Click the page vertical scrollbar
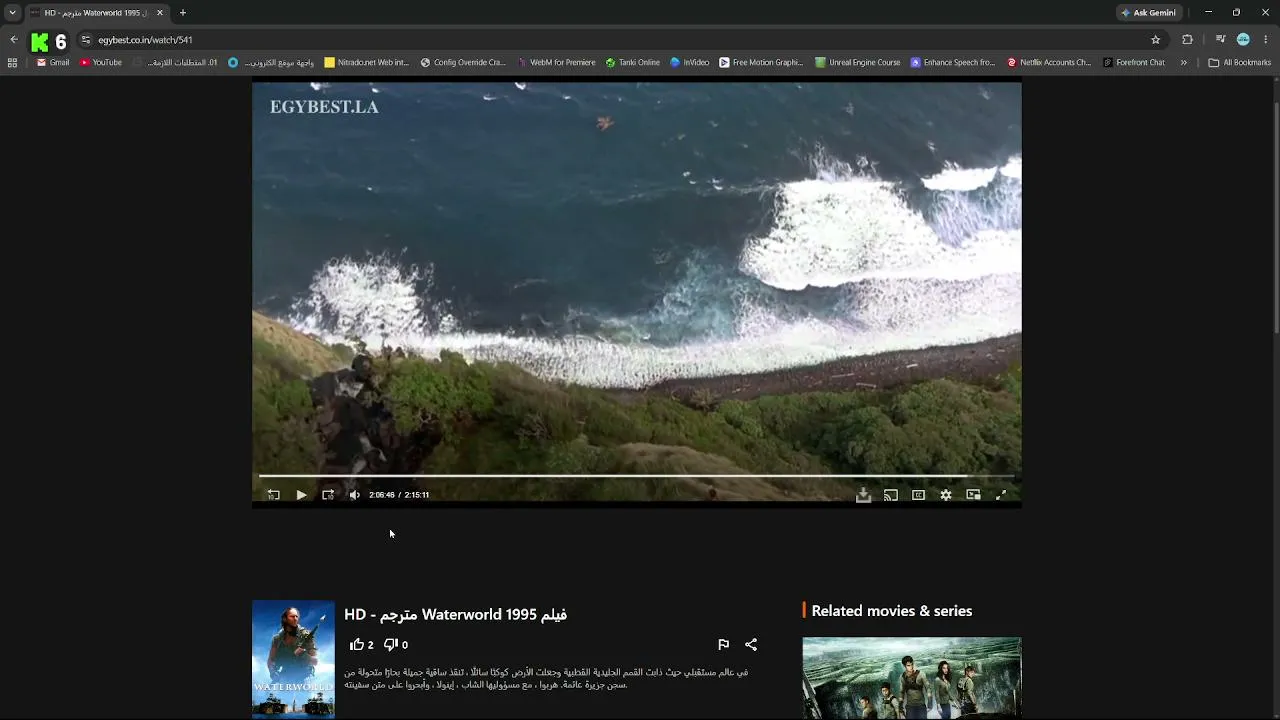Viewport: 1280px width, 720px height. [1275, 217]
